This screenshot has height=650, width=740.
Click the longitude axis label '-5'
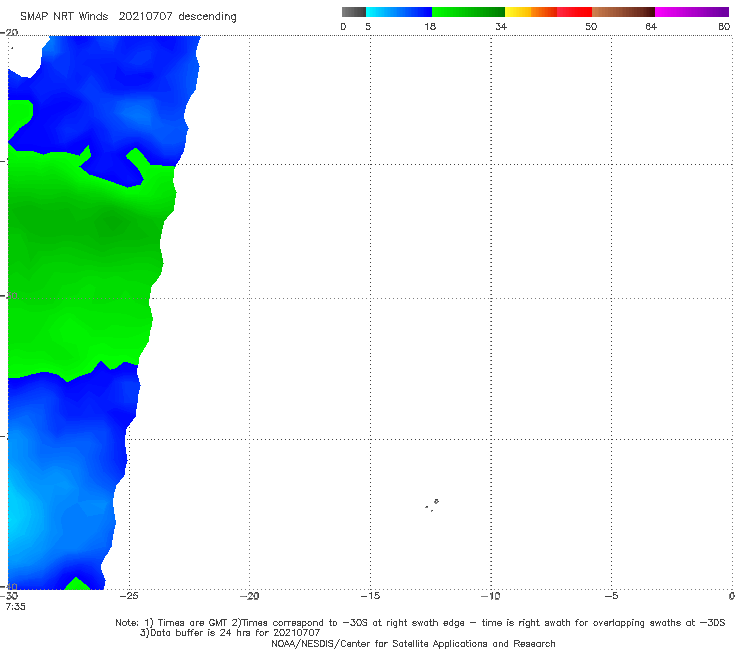click(611, 596)
